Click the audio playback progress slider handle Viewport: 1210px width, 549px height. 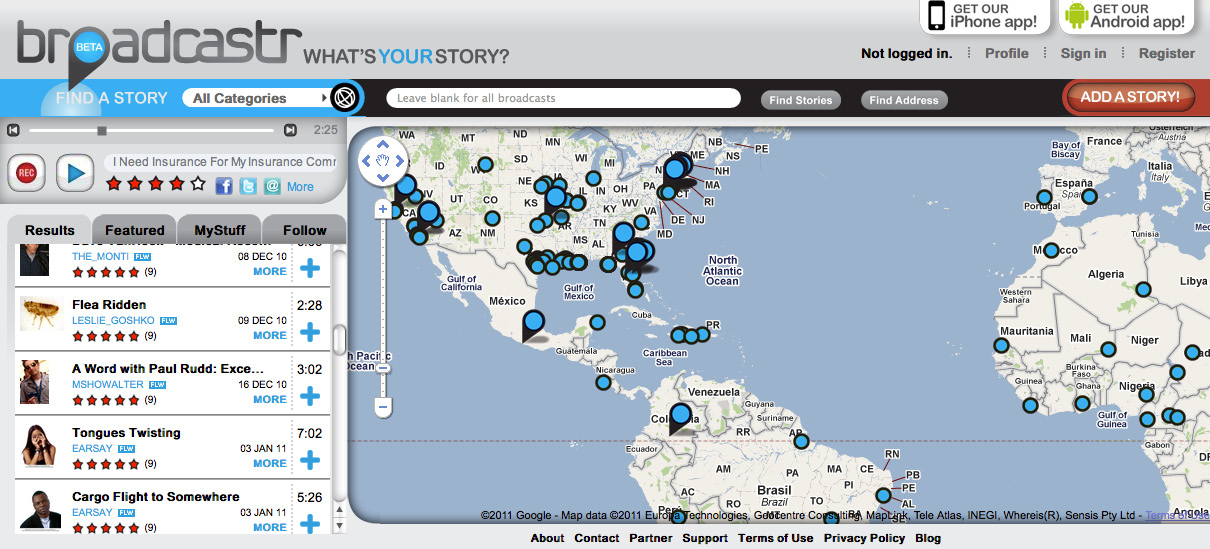click(x=101, y=130)
